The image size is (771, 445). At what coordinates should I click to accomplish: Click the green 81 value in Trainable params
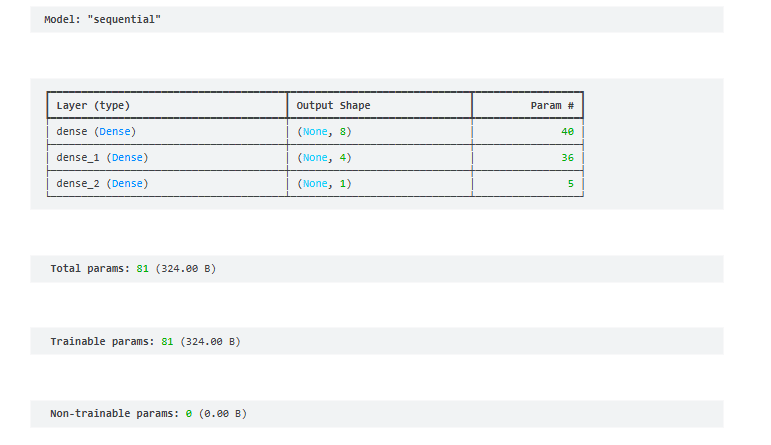(167, 341)
